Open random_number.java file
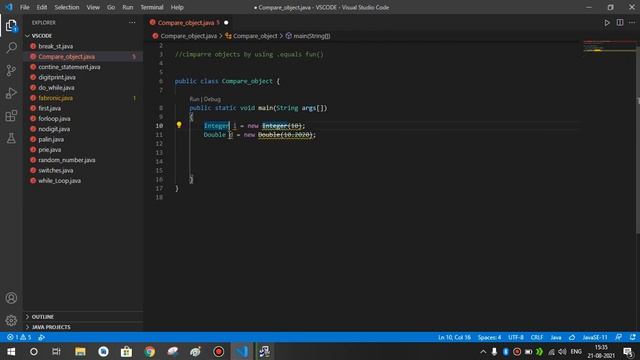The width and height of the screenshot is (640, 360). coord(67,160)
